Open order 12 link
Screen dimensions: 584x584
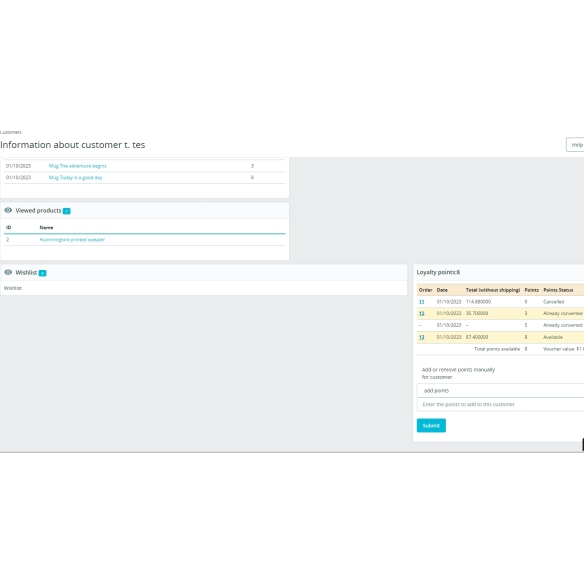coord(422,314)
